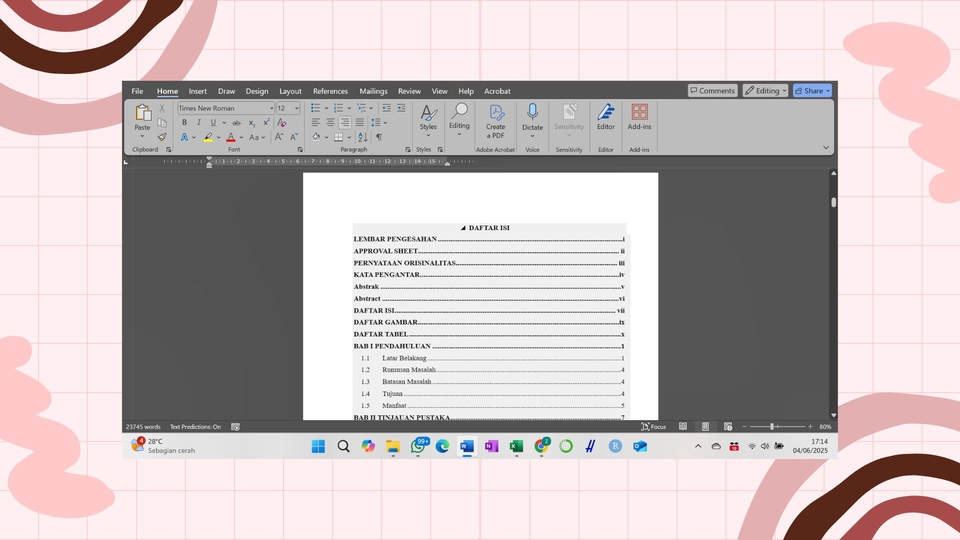Click the Comments button
Image resolution: width=960 pixels, height=540 pixels.
pos(713,91)
